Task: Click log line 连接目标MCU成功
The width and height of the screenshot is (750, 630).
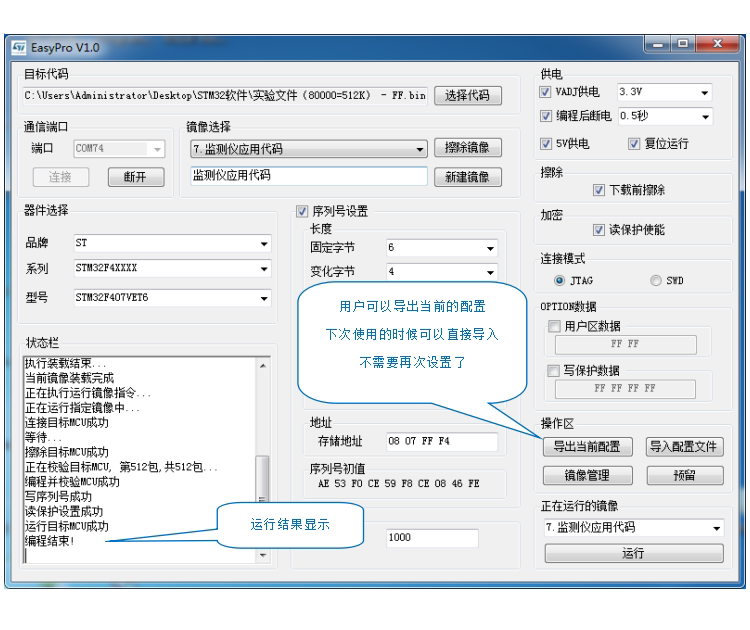Action: point(66,422)
